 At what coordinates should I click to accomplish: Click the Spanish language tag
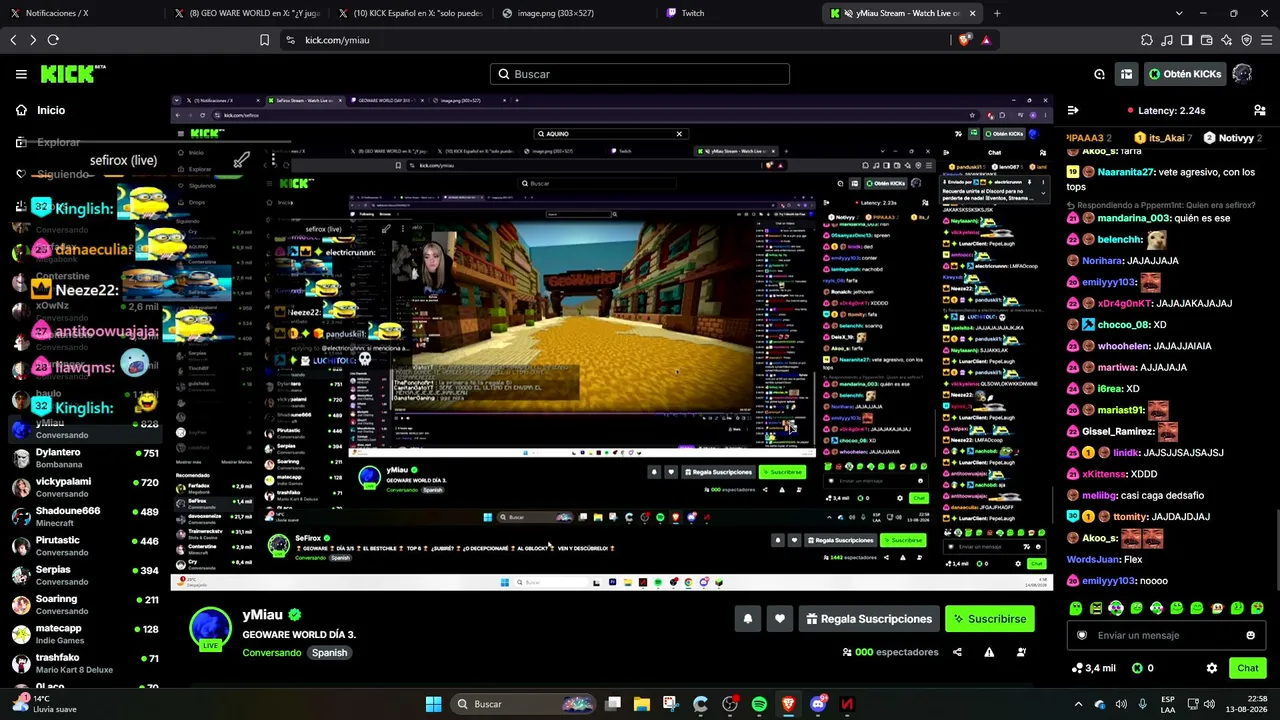329,653
